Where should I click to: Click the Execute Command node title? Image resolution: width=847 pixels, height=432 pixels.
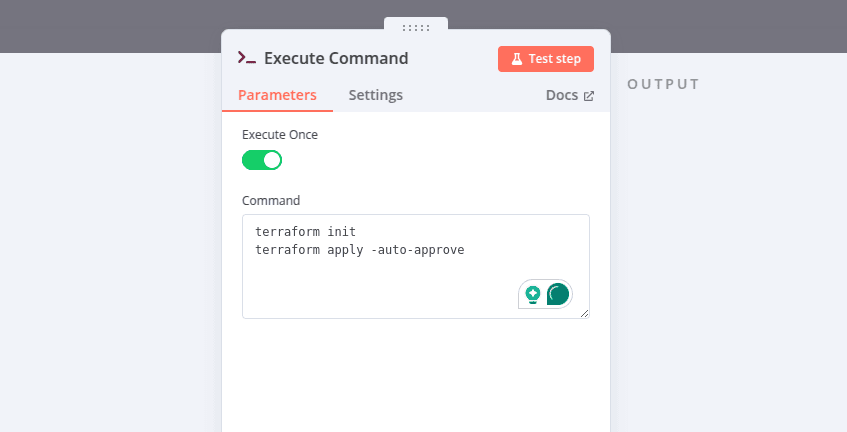(x=336, y=58)
